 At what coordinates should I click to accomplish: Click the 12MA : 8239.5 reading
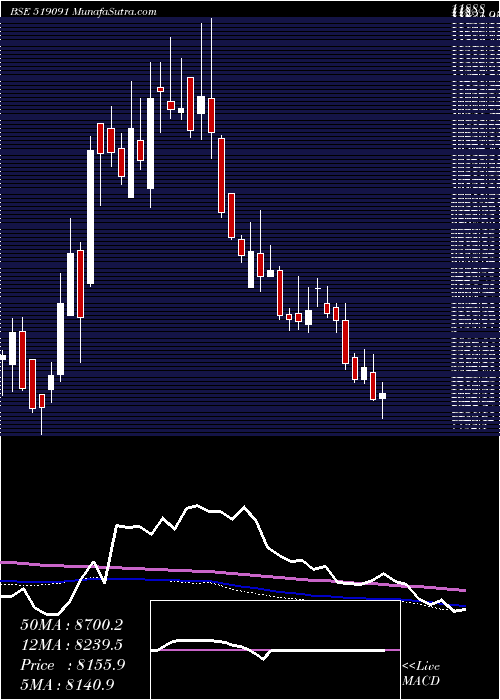click(72, 645)
